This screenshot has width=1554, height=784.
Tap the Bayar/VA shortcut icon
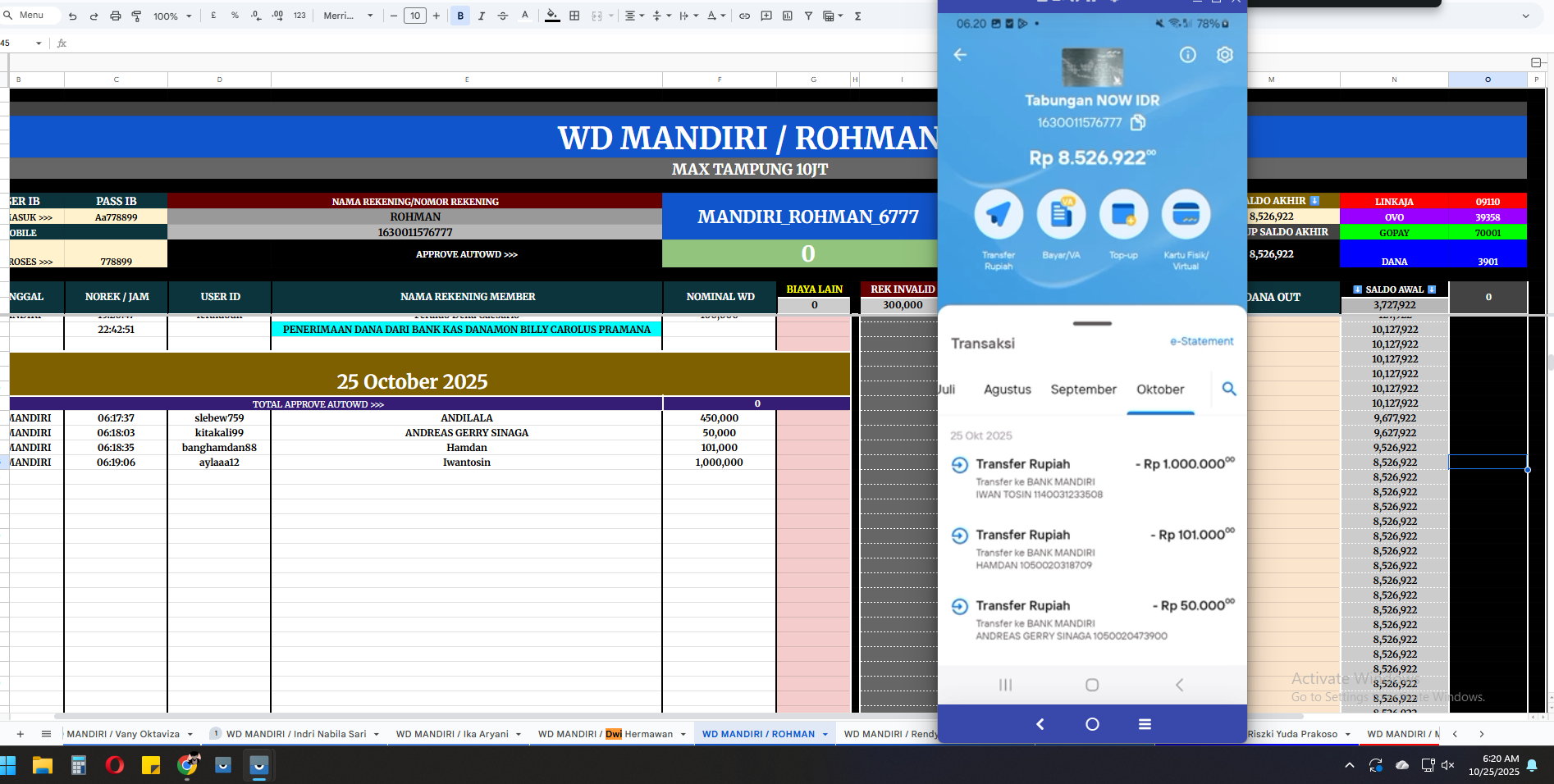coord(1061,214)
